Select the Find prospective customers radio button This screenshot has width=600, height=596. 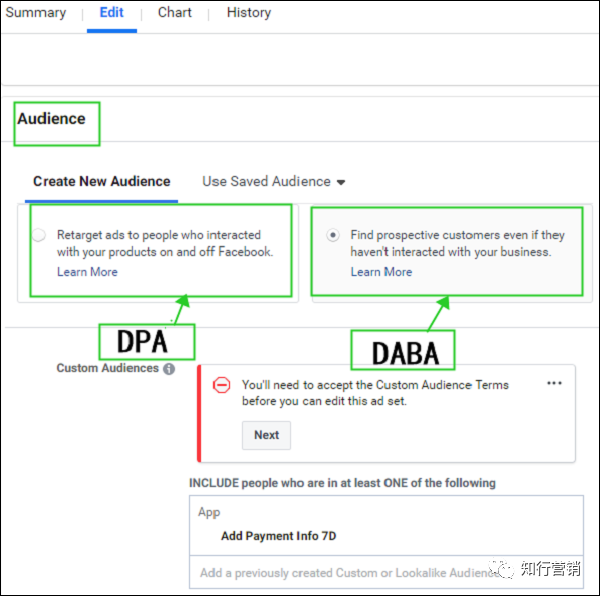pyautogui.click(x=333, y=234)
